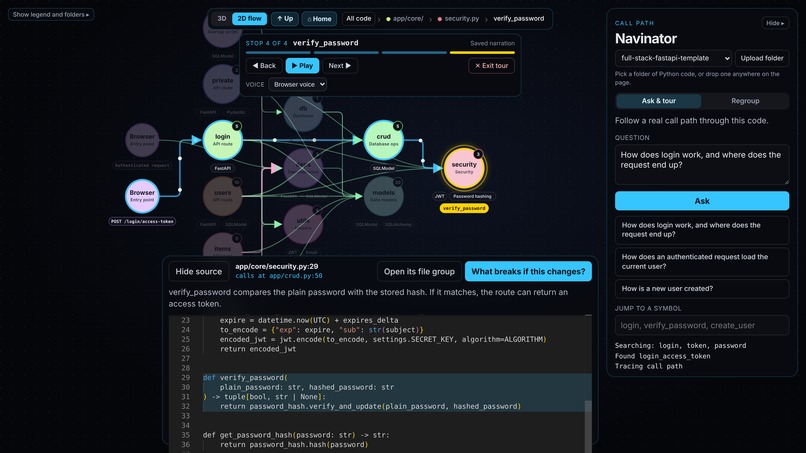806x453 pixels.
Task: Click the app/core/security.py:29 file path
Action: [277, 266]
